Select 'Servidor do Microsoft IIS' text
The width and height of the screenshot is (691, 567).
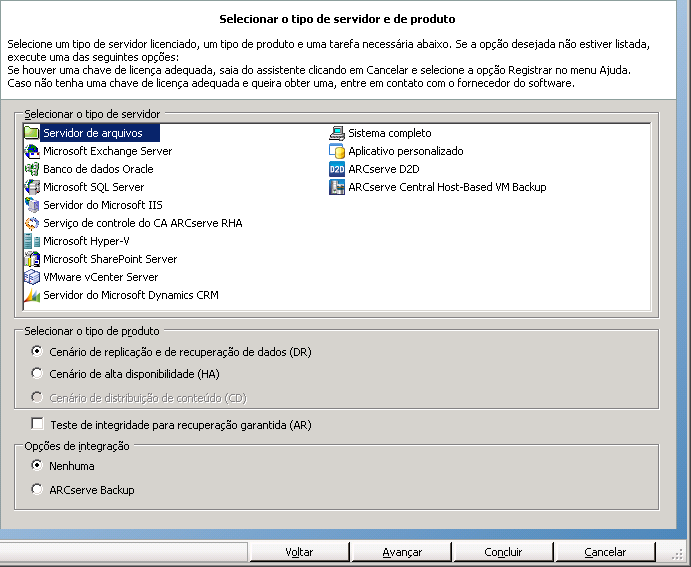[103, 205]
